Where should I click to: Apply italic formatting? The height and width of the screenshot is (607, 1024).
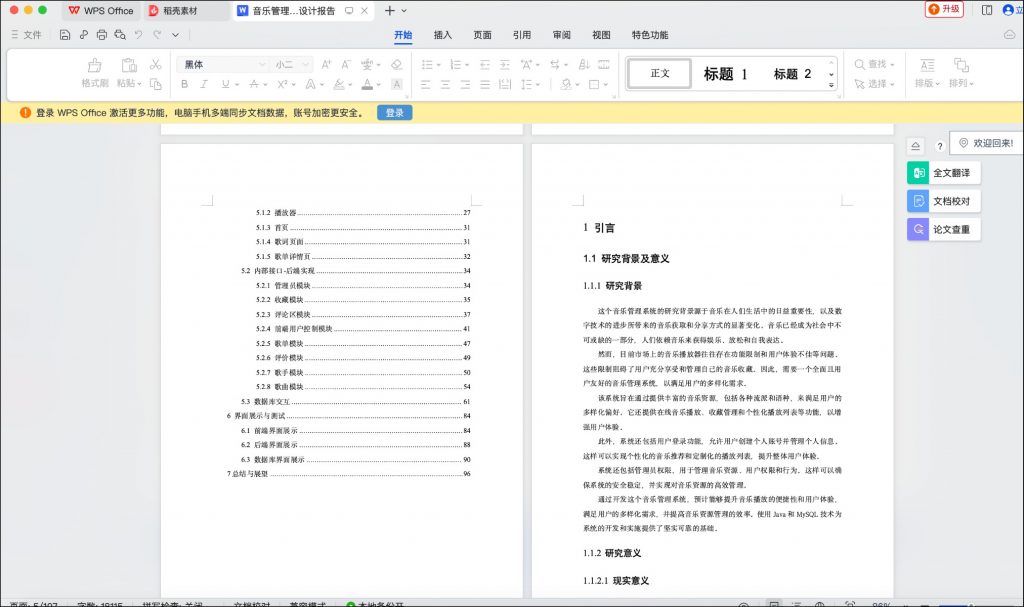tap(203, 83)
